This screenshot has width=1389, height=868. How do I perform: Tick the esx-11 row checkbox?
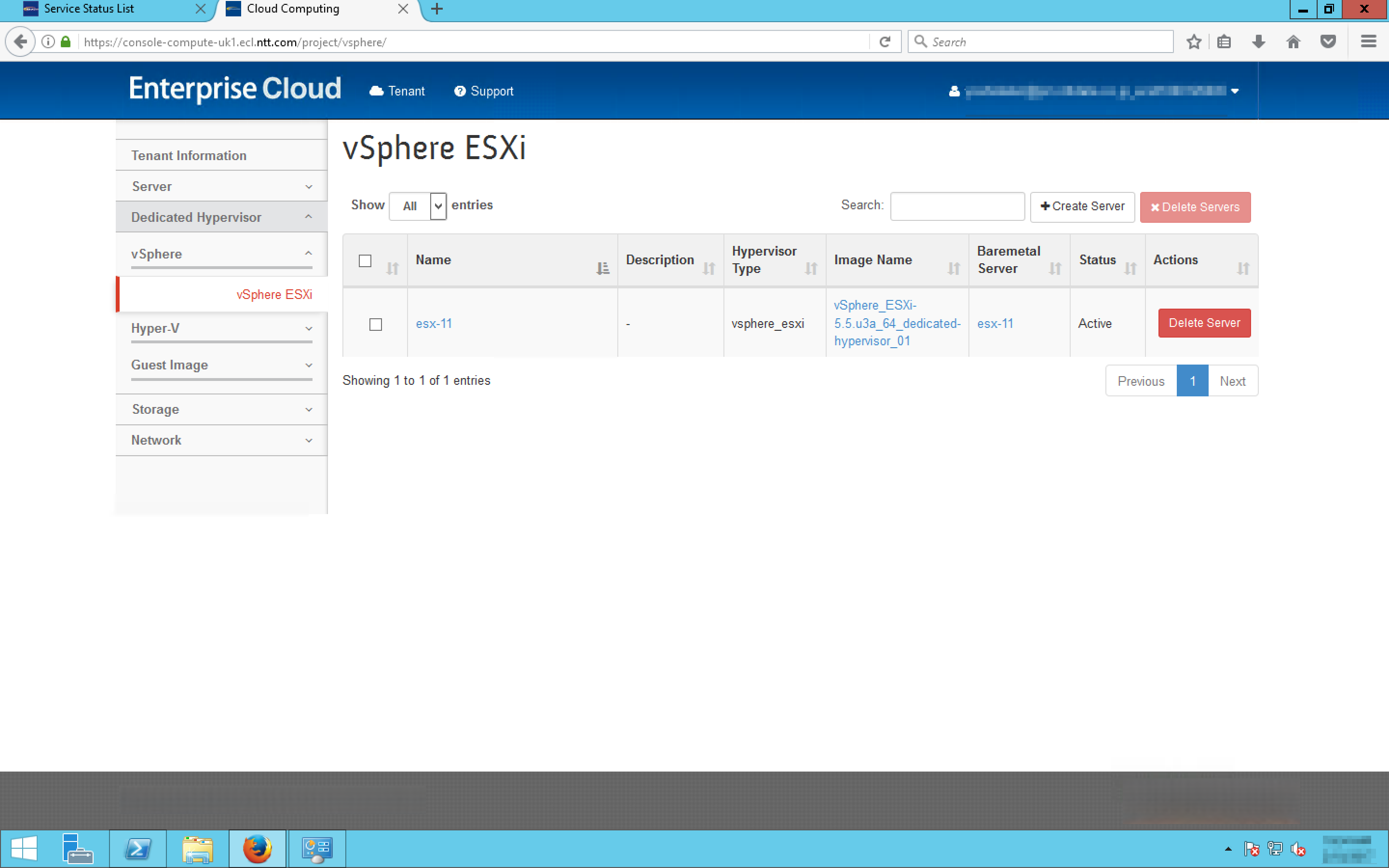tap(375, 325)
